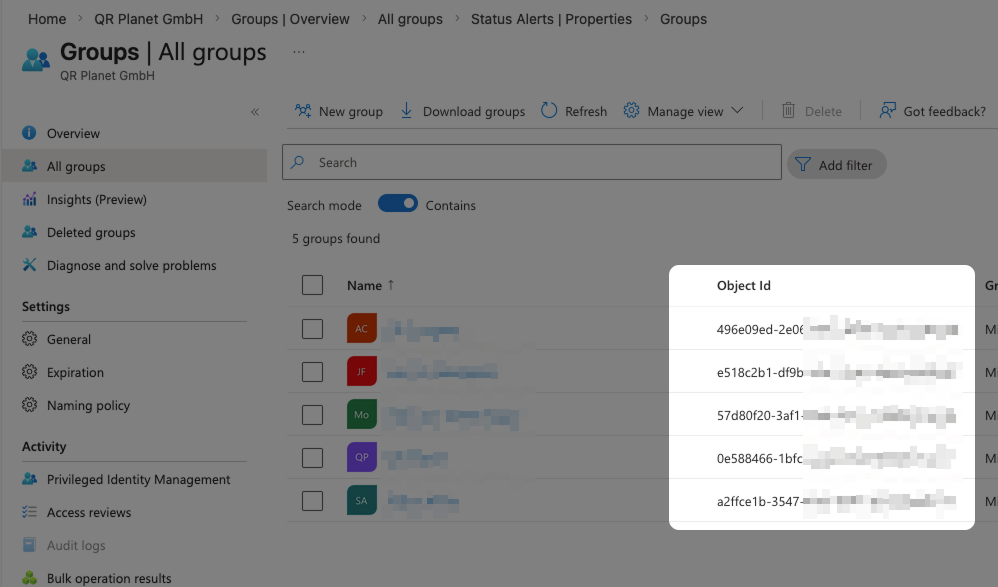Toggle the Name column sort order

pos(368,285)
